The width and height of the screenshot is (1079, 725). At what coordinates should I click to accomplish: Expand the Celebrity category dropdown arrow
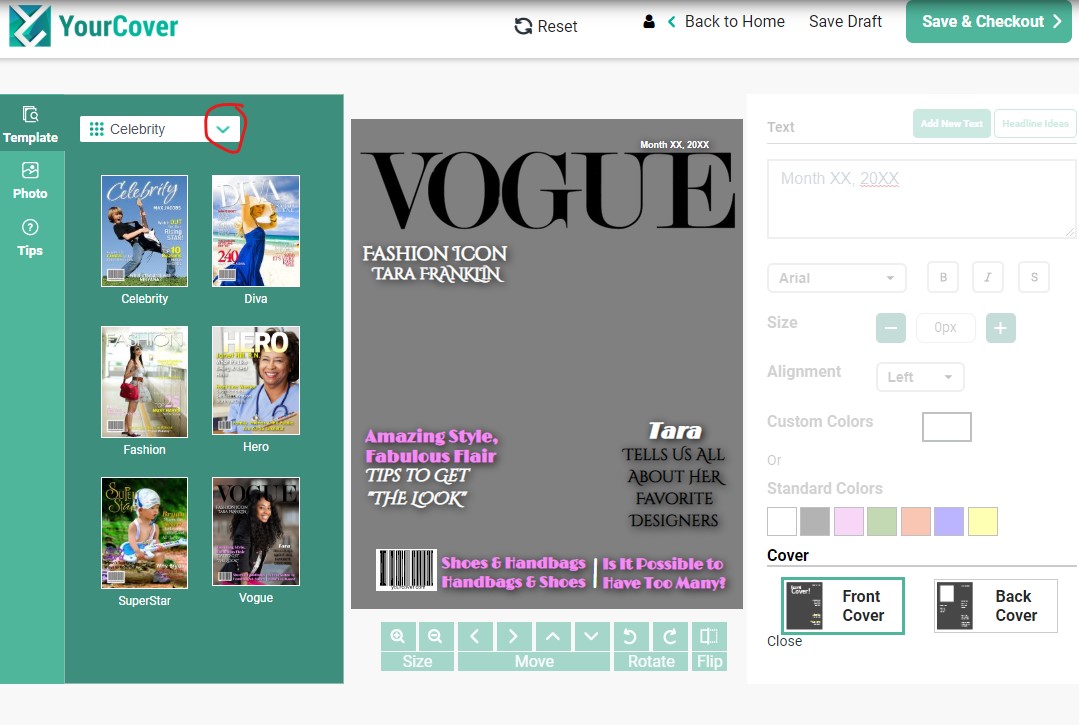[x=222, y=129]
